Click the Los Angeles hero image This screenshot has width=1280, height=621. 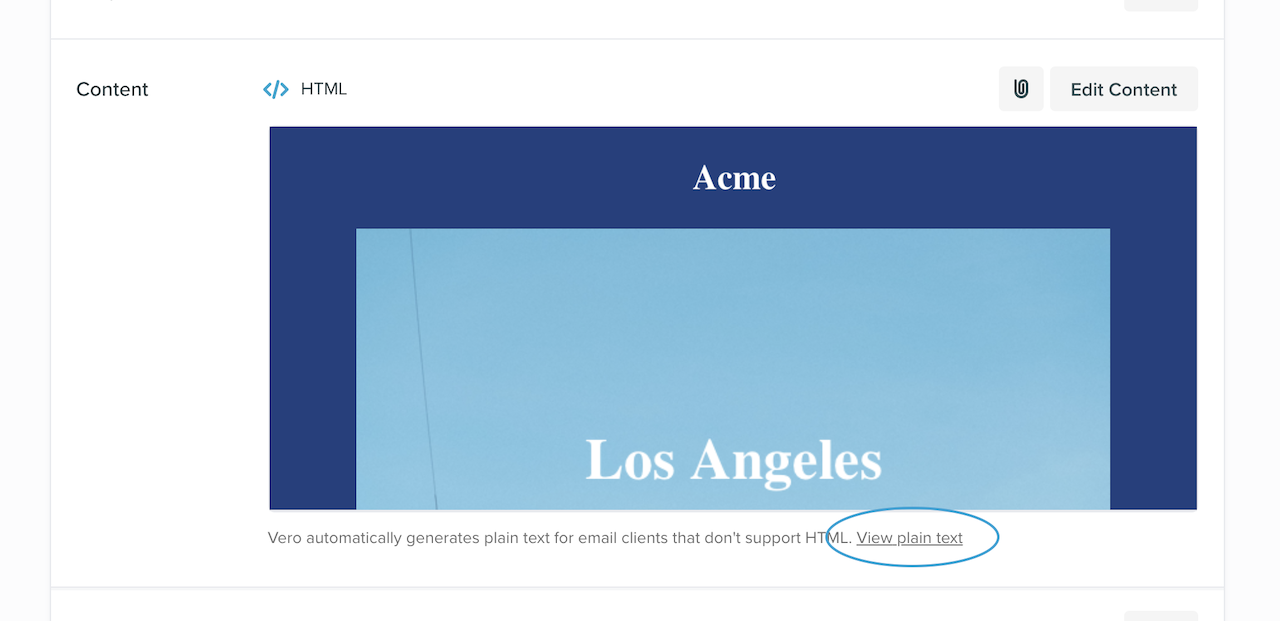coord(732,368)
